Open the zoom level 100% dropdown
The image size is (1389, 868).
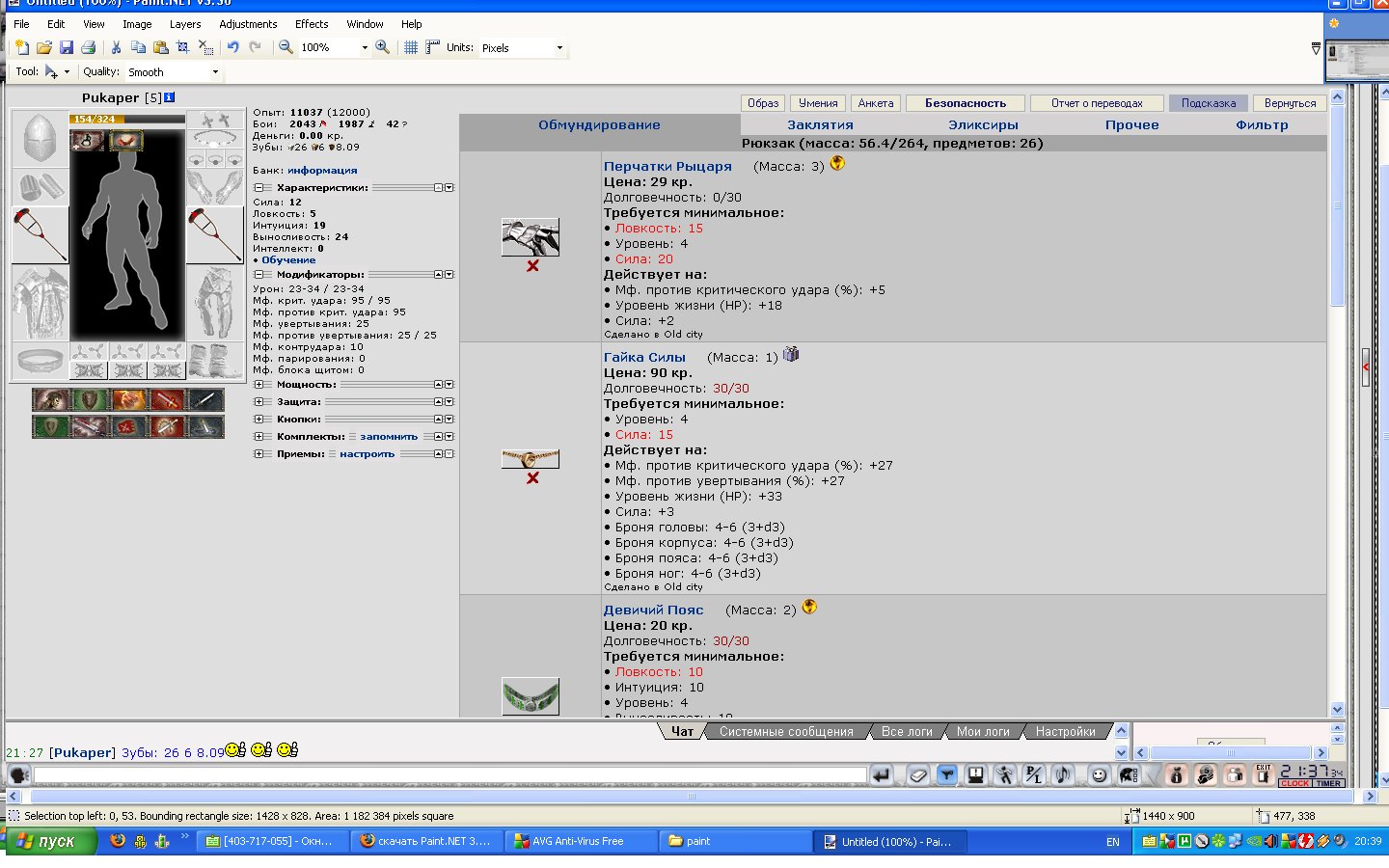coord(365,47)
